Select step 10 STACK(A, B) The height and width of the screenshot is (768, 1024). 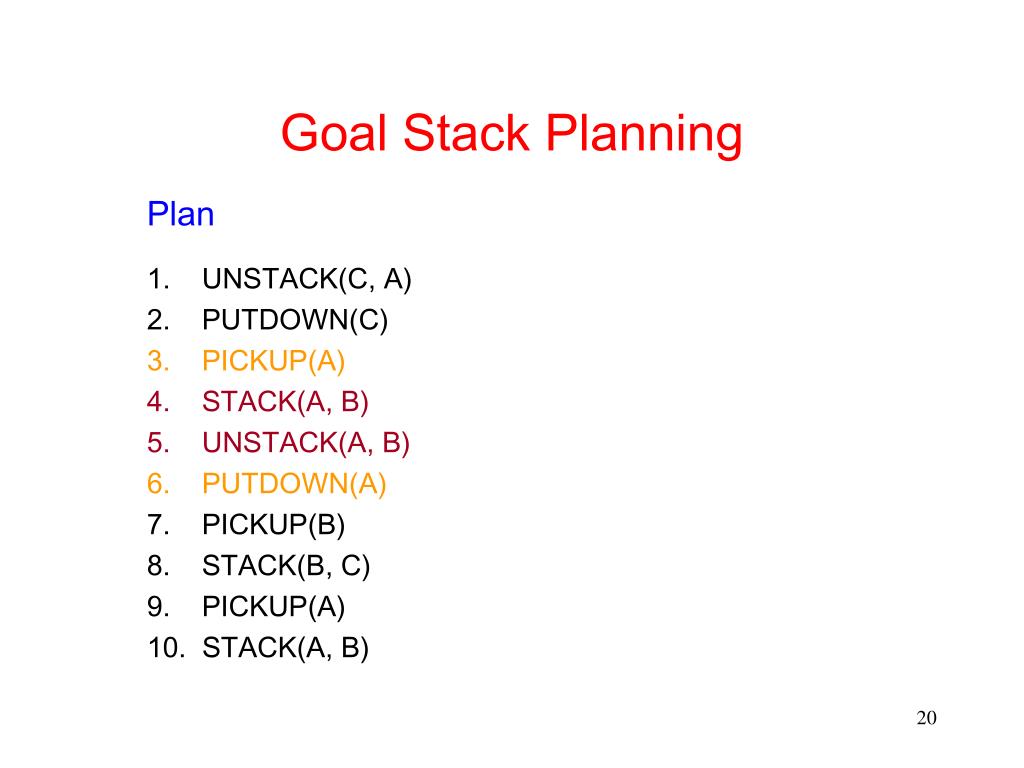[x=285, y=648]
